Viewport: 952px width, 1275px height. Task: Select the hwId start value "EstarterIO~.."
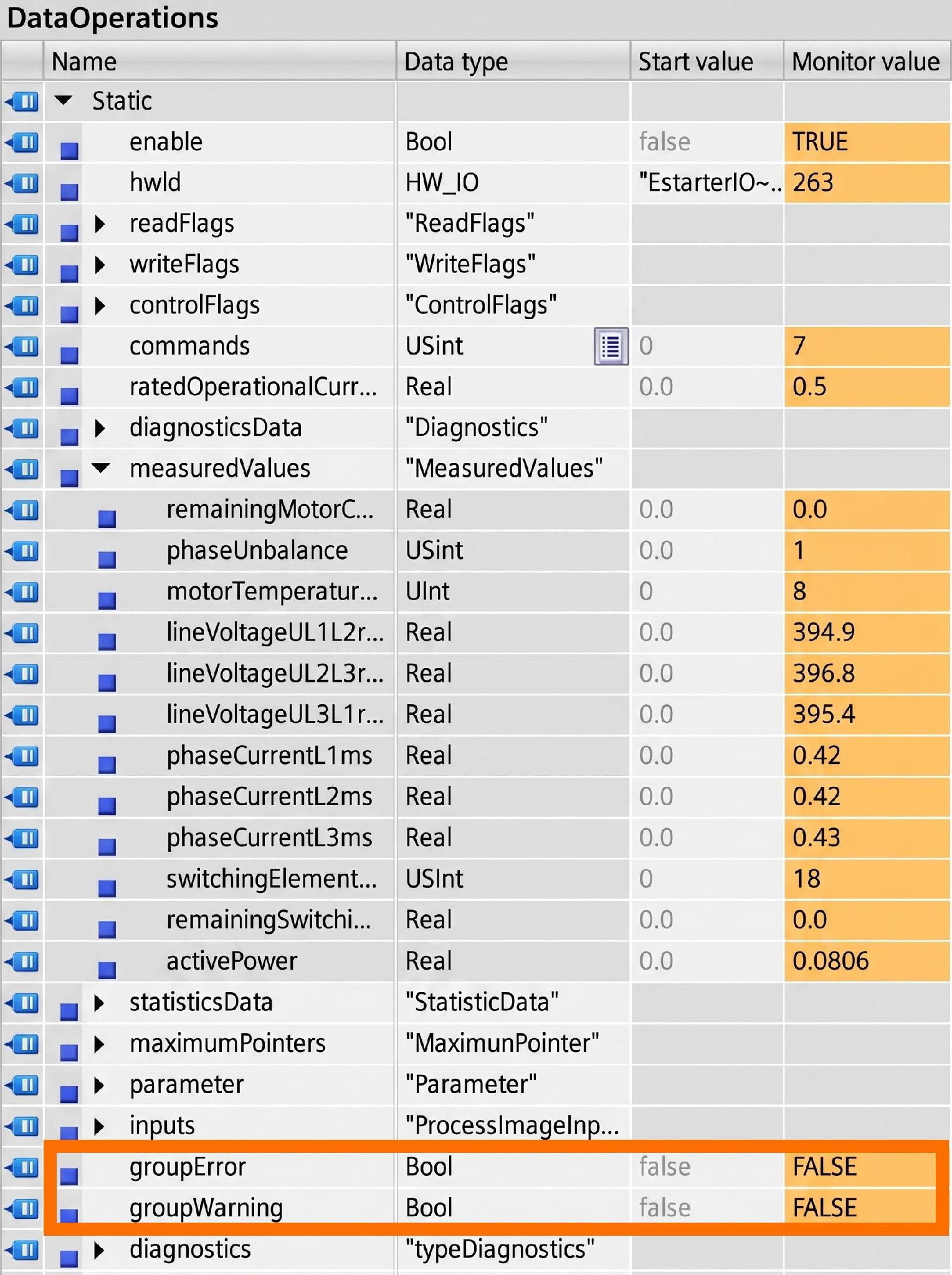point(707,183)
